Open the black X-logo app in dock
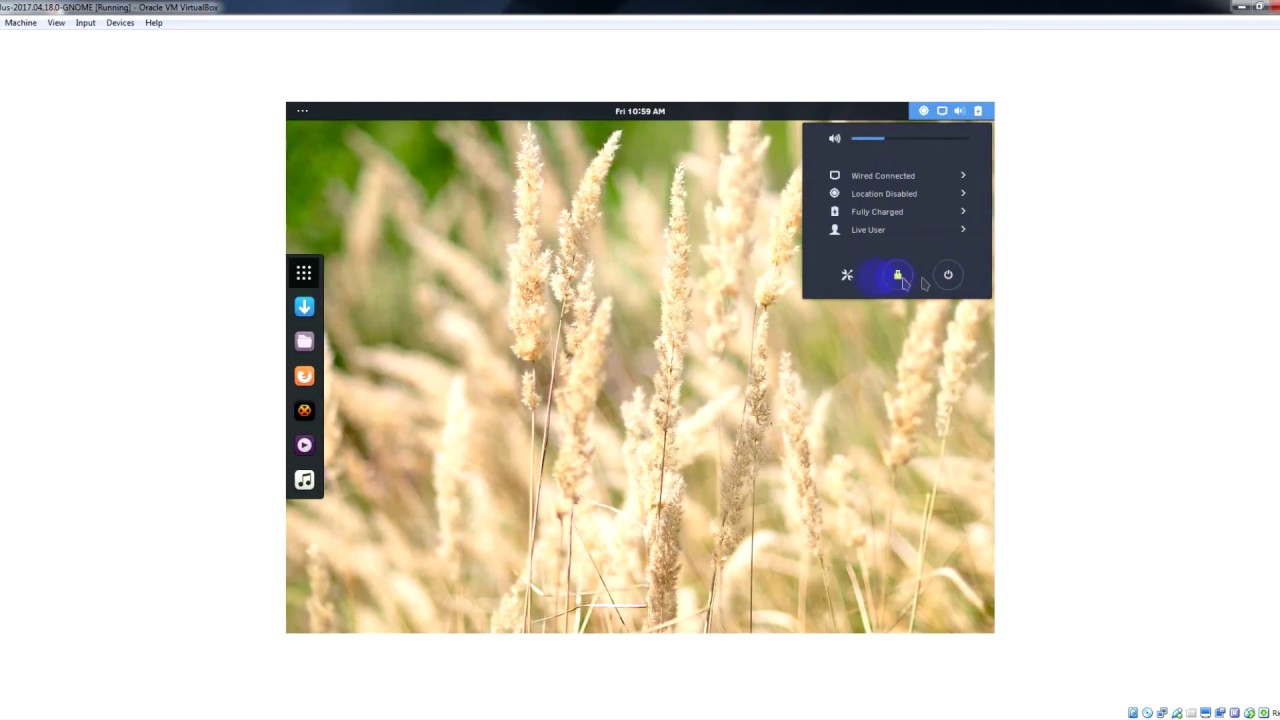The height and width of the screenshot is (720, 1280). click(304, 410)
